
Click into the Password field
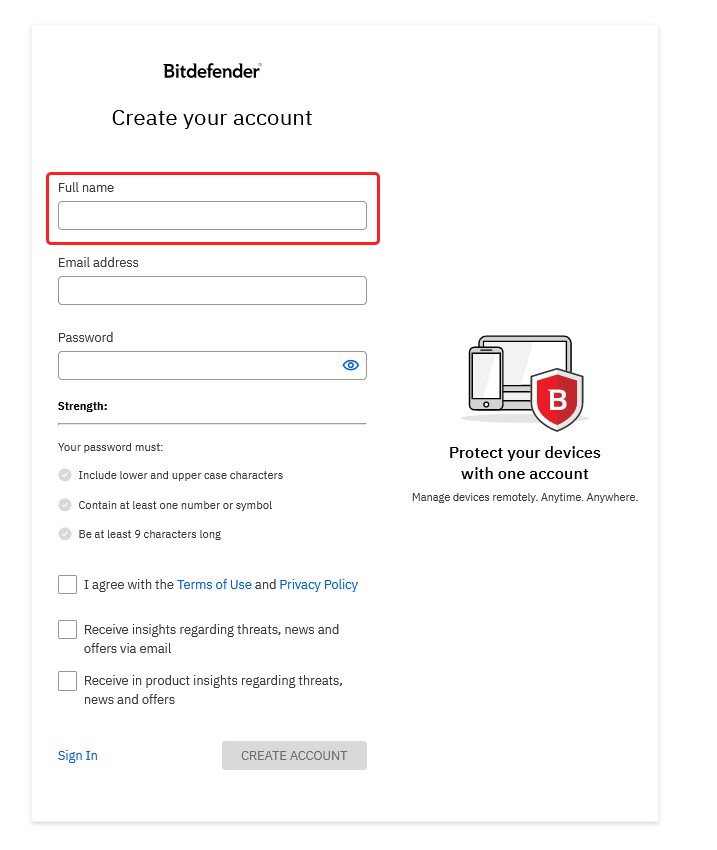[212, 365]
